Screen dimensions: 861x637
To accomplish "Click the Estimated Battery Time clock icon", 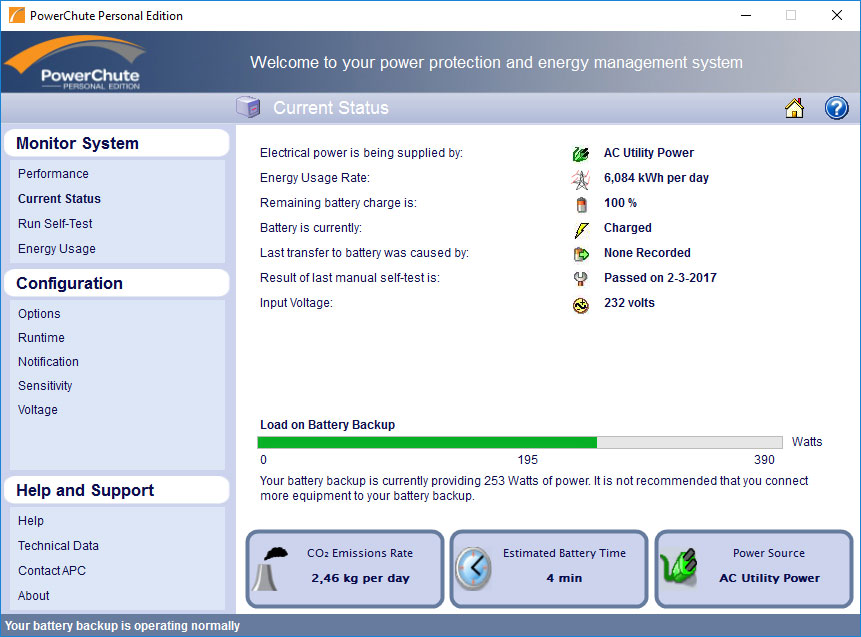I will 473,568.
